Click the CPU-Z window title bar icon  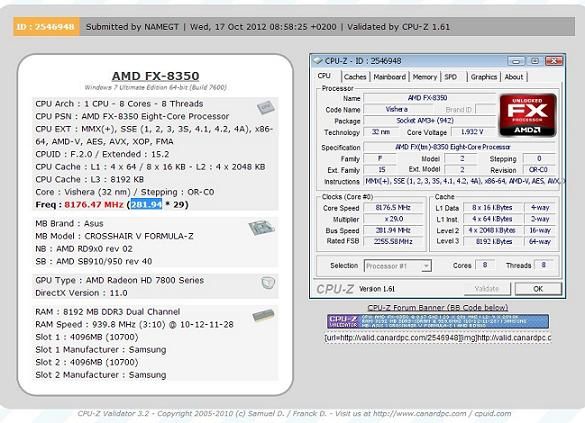pyautogui.click(x=318, y=60)
